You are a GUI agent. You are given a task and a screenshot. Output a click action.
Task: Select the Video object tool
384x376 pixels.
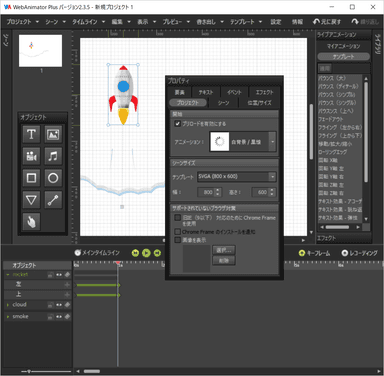click(31, 156)
